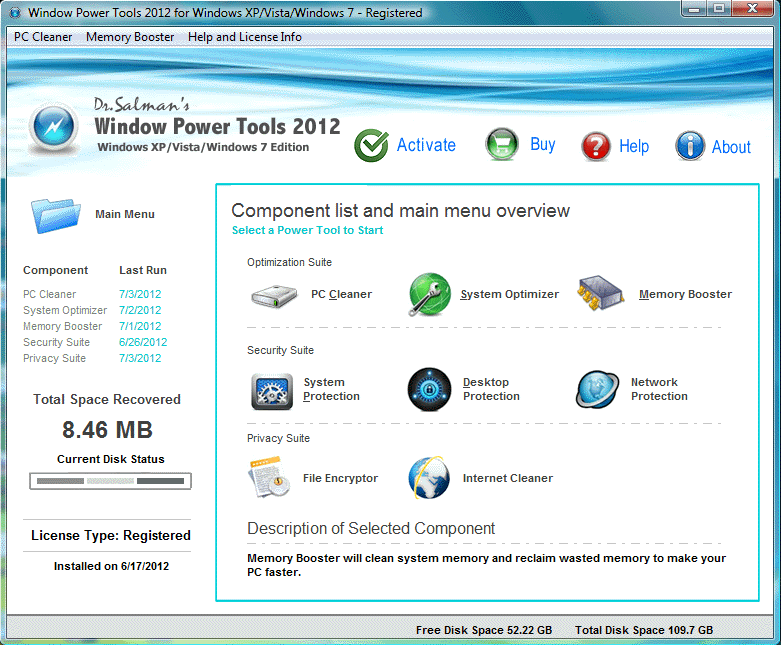Click the Installed on 6/17/2012 text
The width and height of the screenshot is (781, 645).
111,566
